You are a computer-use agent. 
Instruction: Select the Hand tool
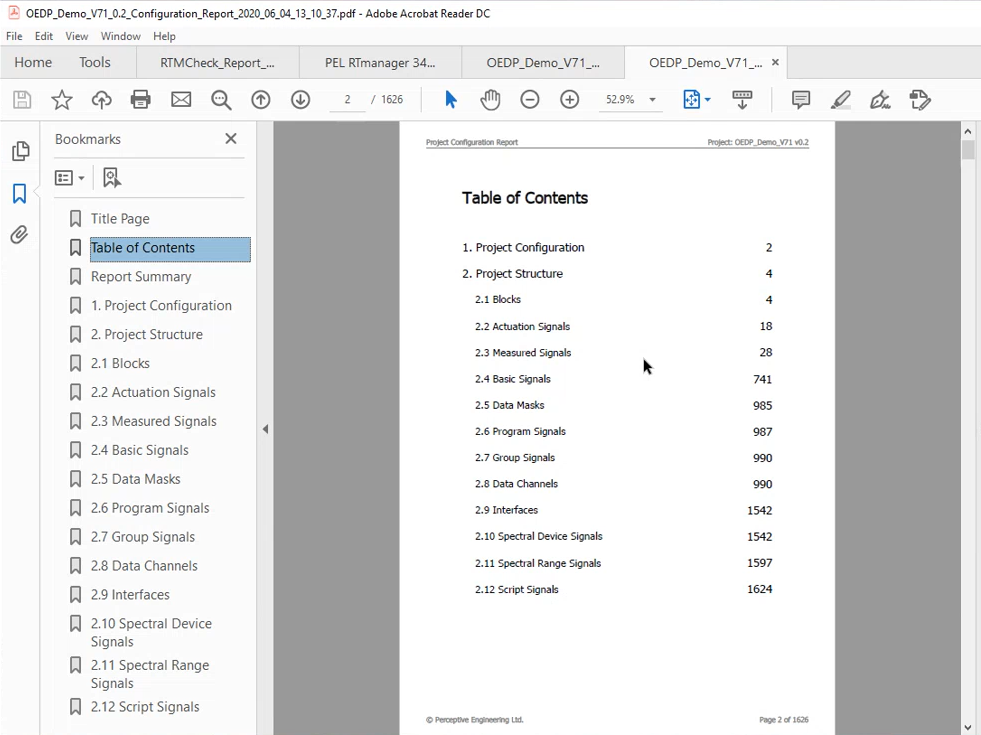(x=490, y=99)
